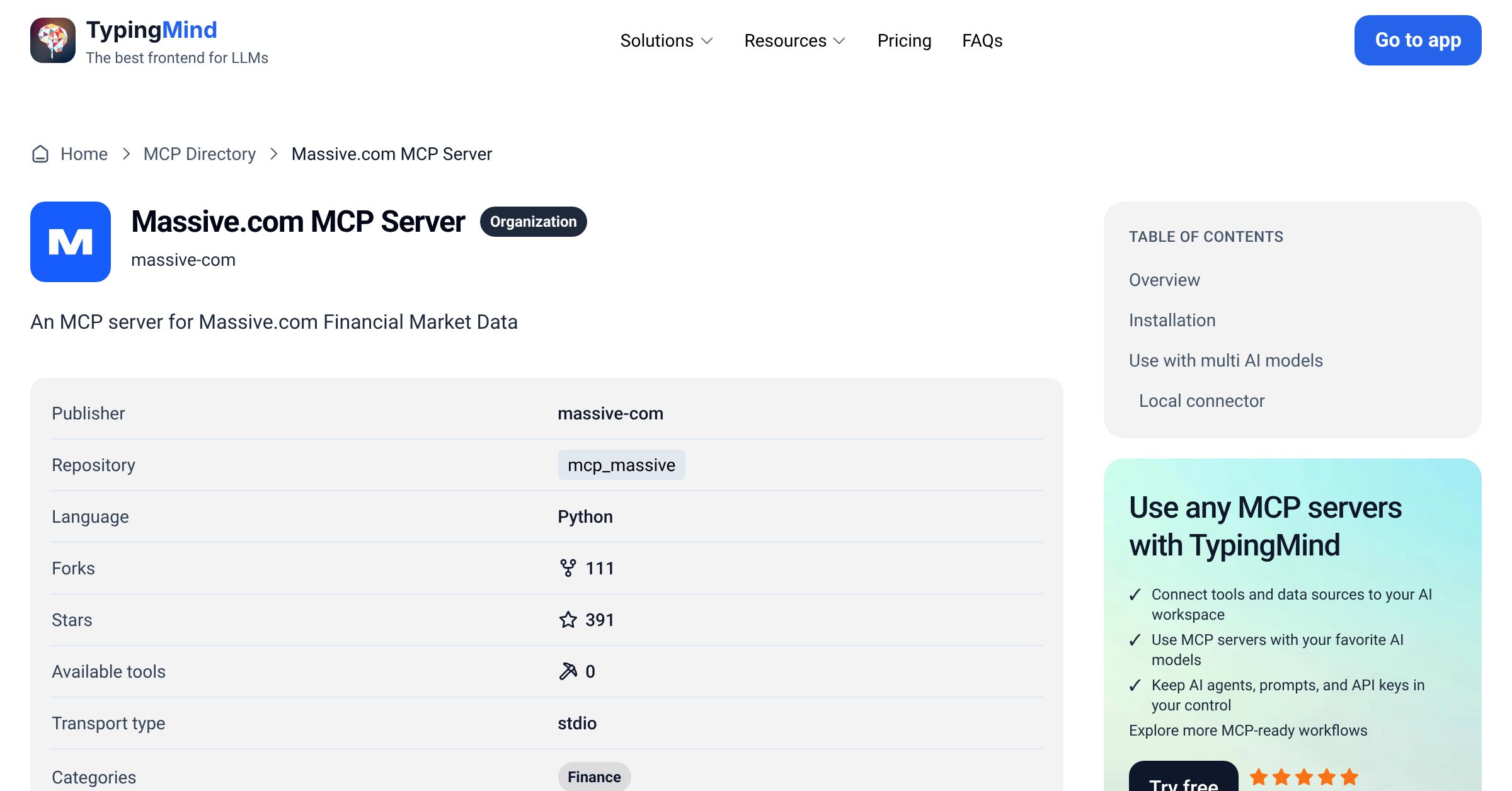Go to Home via breadcrumb
This screenshot has width=1512, height=791.
84,154
